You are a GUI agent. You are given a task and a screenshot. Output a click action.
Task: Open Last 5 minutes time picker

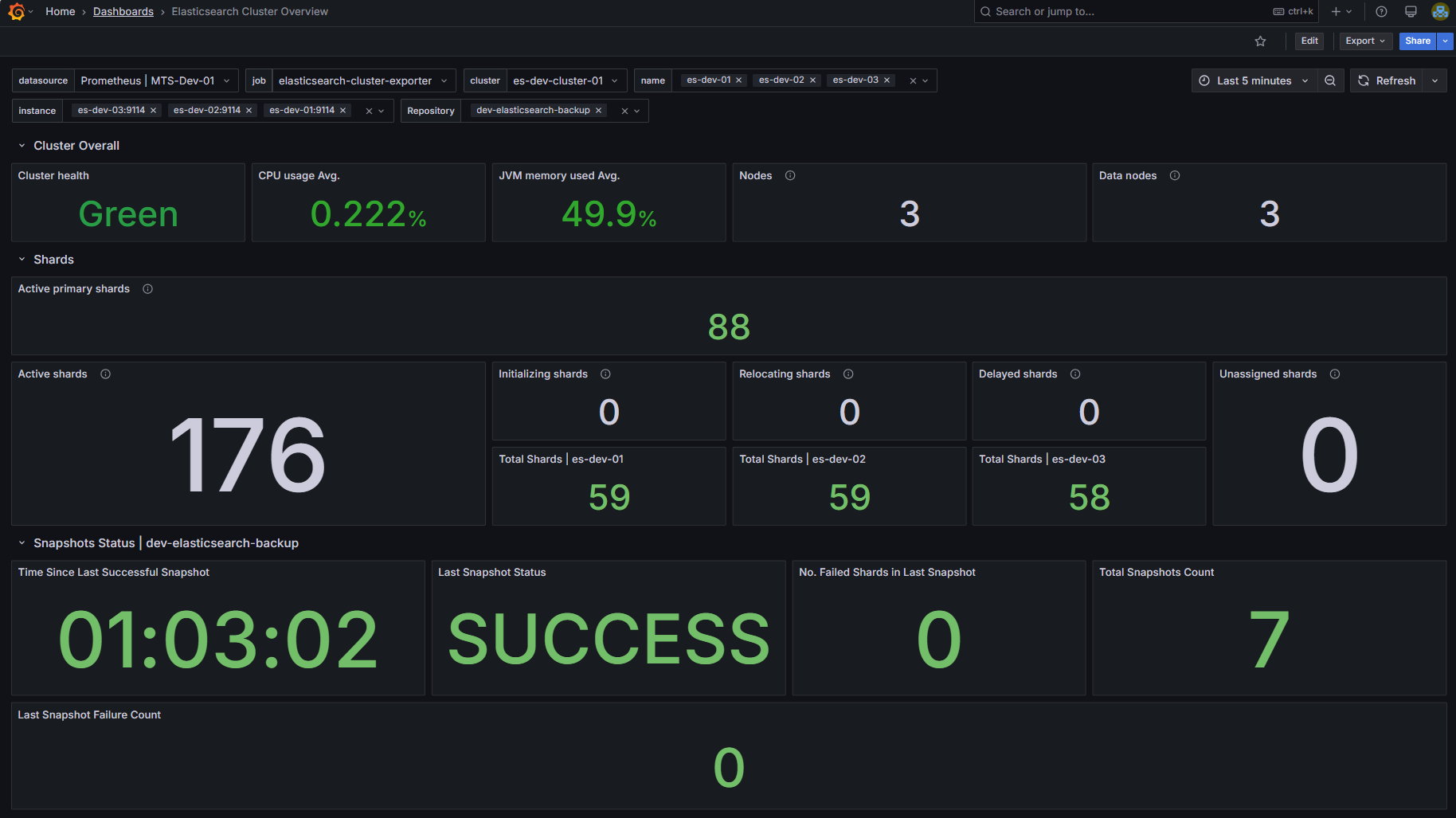click(1254, 80)
